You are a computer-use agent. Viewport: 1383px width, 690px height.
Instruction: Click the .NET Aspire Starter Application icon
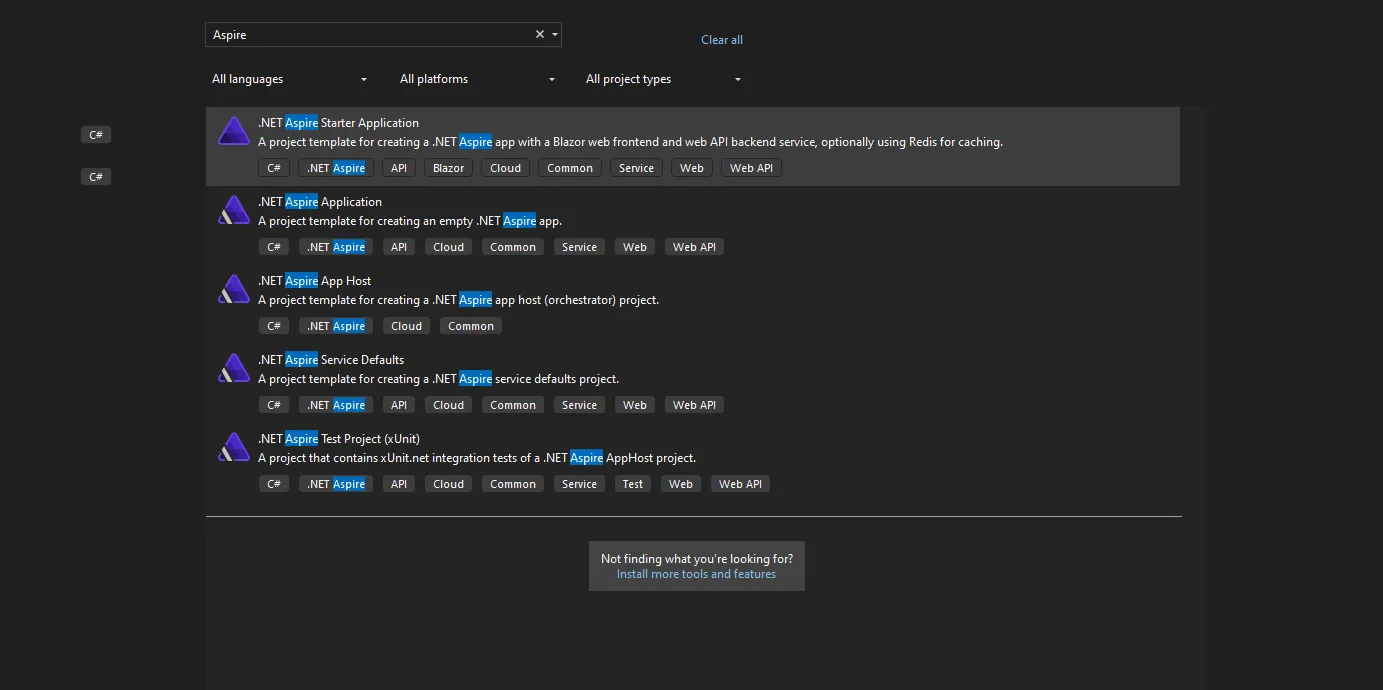click(x=233, y=132)
